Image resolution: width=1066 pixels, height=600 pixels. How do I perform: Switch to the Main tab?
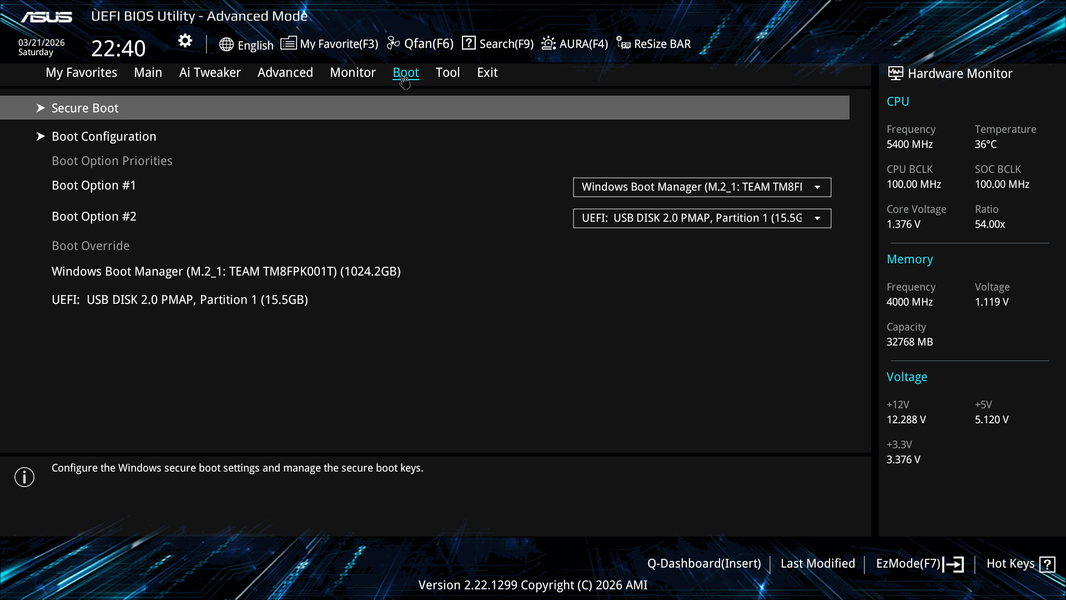(148, 73)
